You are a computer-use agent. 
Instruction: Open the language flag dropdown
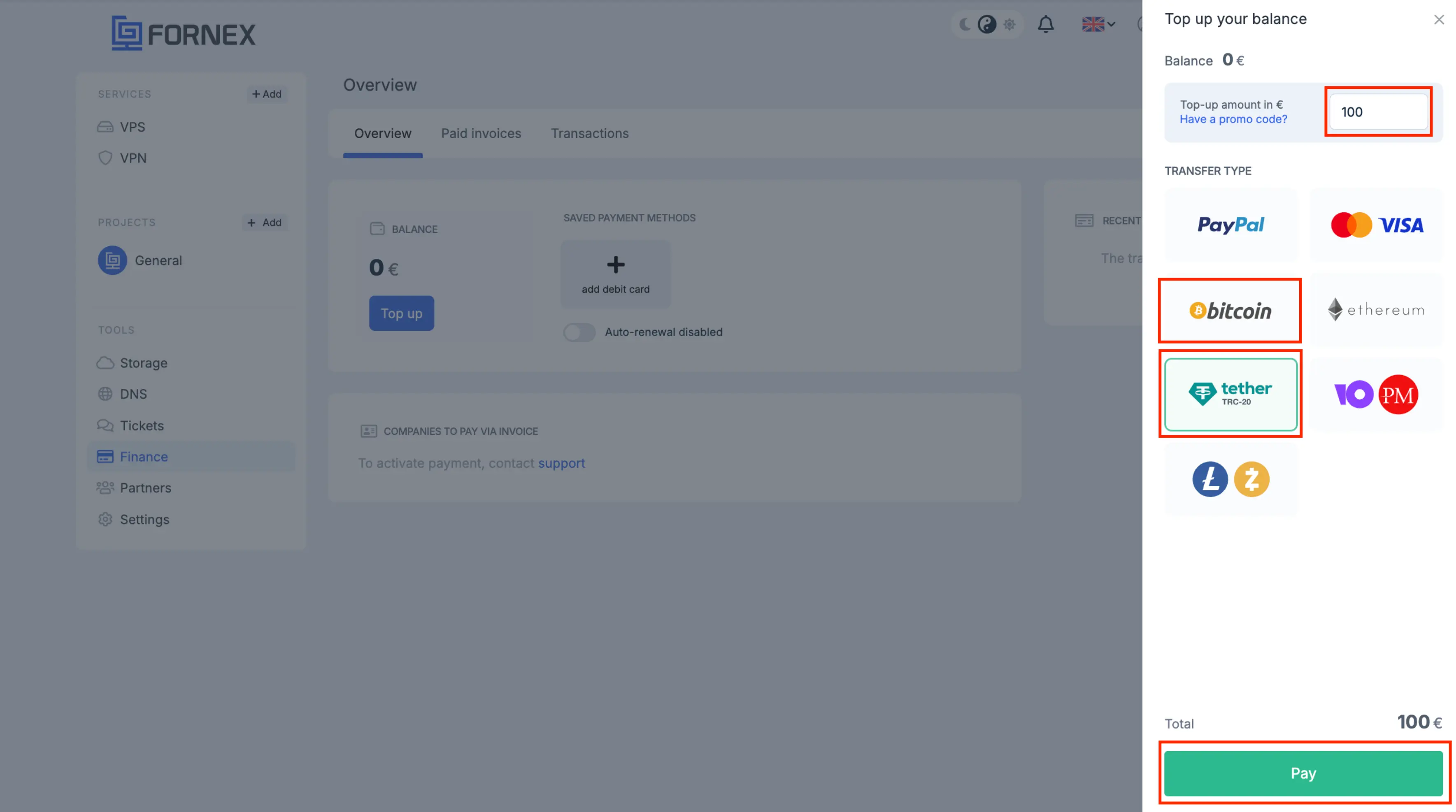coord(1098,24)
